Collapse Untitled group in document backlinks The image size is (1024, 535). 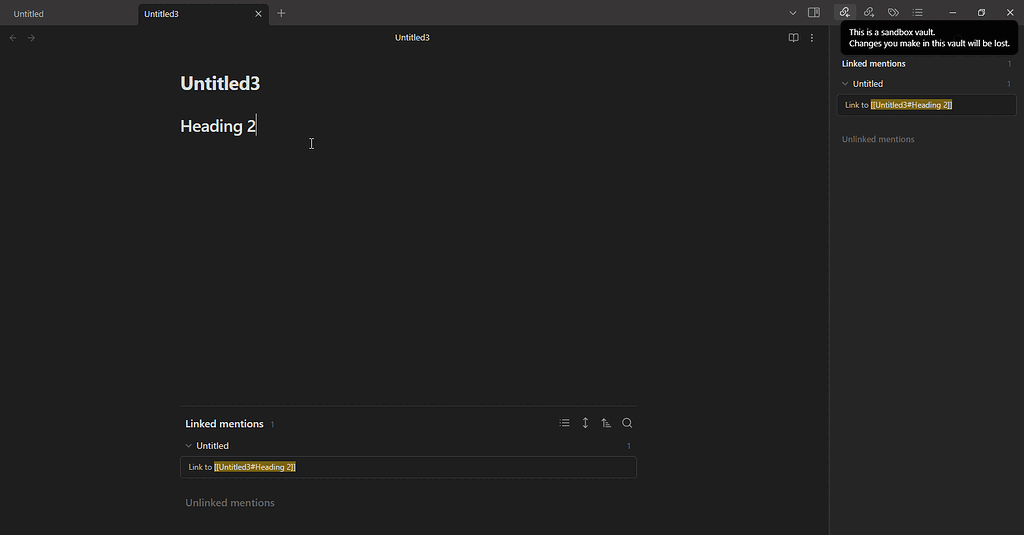coord(189,446)
